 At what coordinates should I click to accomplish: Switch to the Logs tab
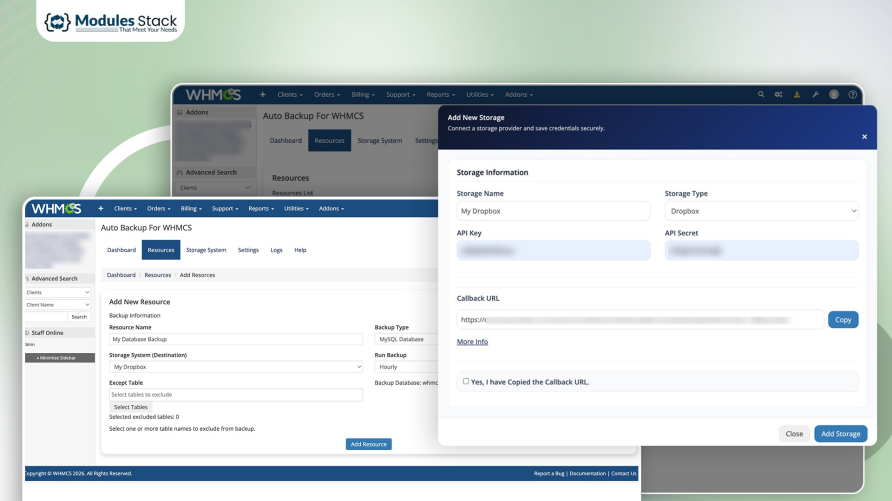click(x=276, y=250)
